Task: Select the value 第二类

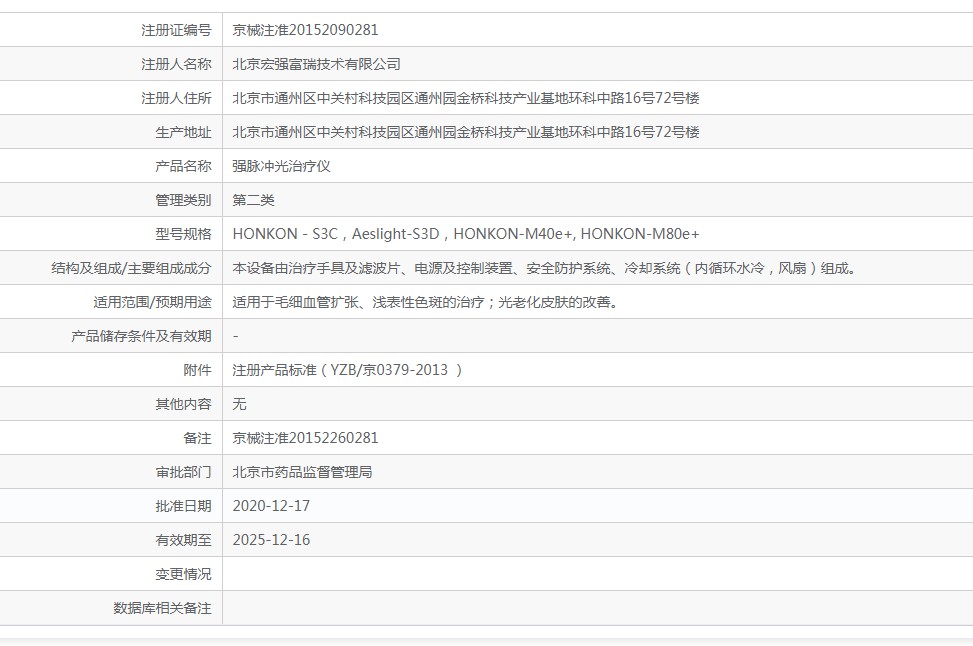Action: 253,200
